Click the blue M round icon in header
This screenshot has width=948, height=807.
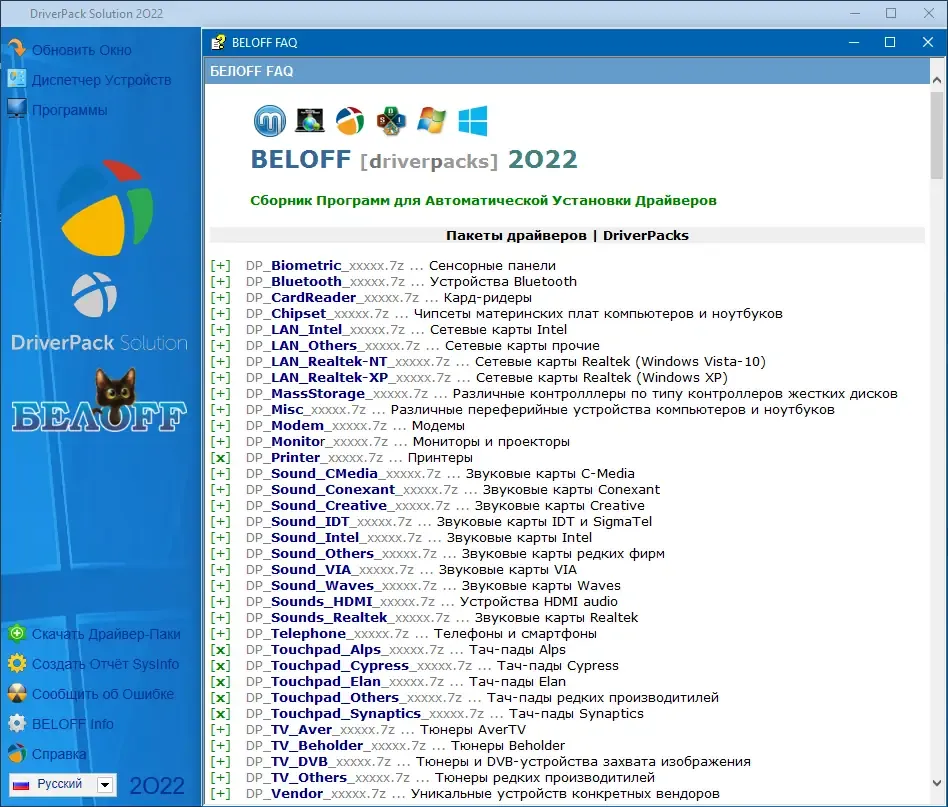pyautogui.click(x=270, y=121)
